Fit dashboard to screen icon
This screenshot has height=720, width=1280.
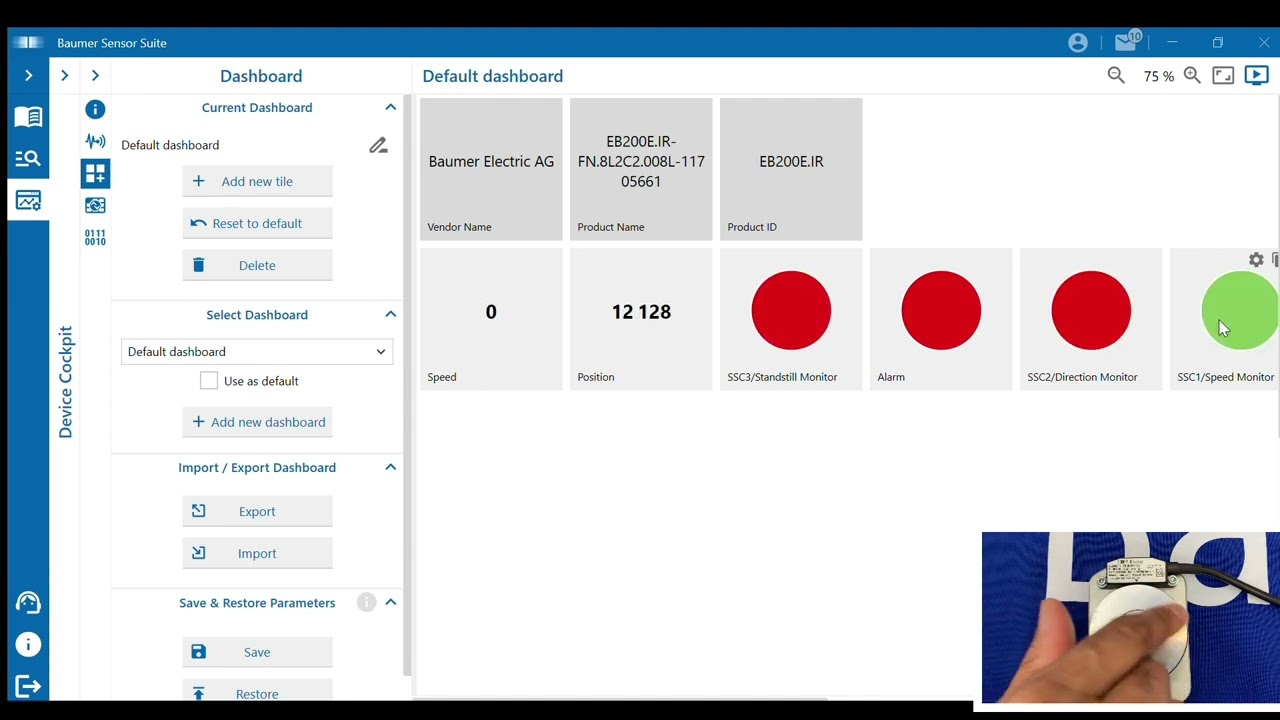(x=1223, y=76)
